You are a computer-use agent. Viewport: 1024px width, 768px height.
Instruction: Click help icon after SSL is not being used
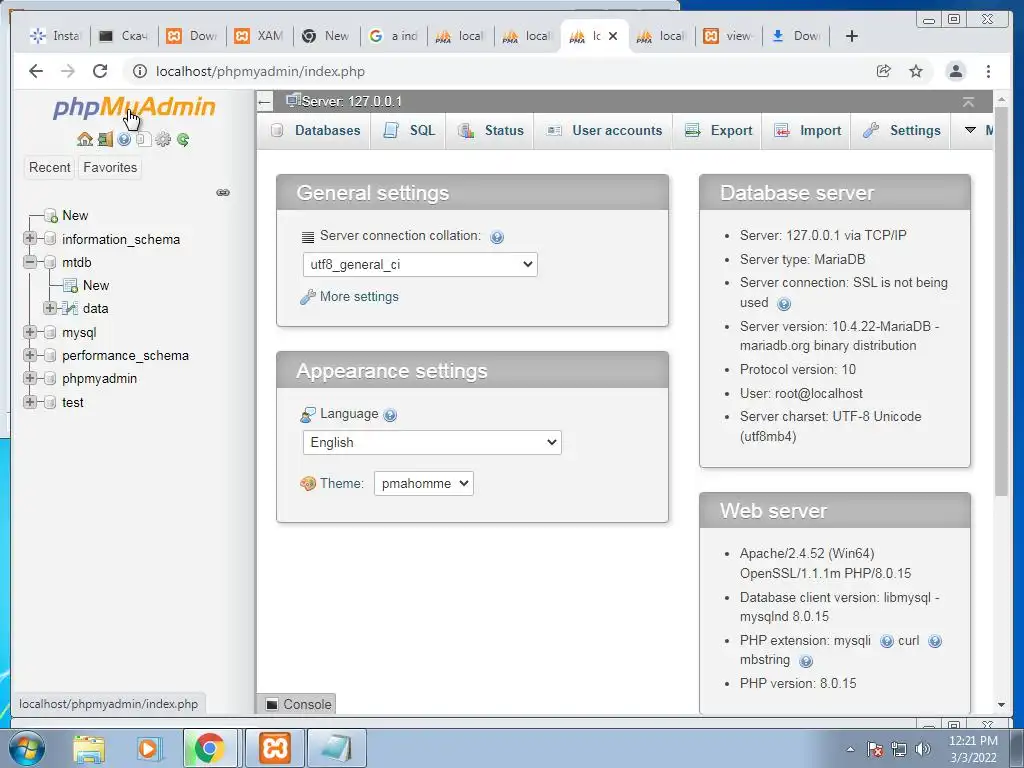coord(784,304)
